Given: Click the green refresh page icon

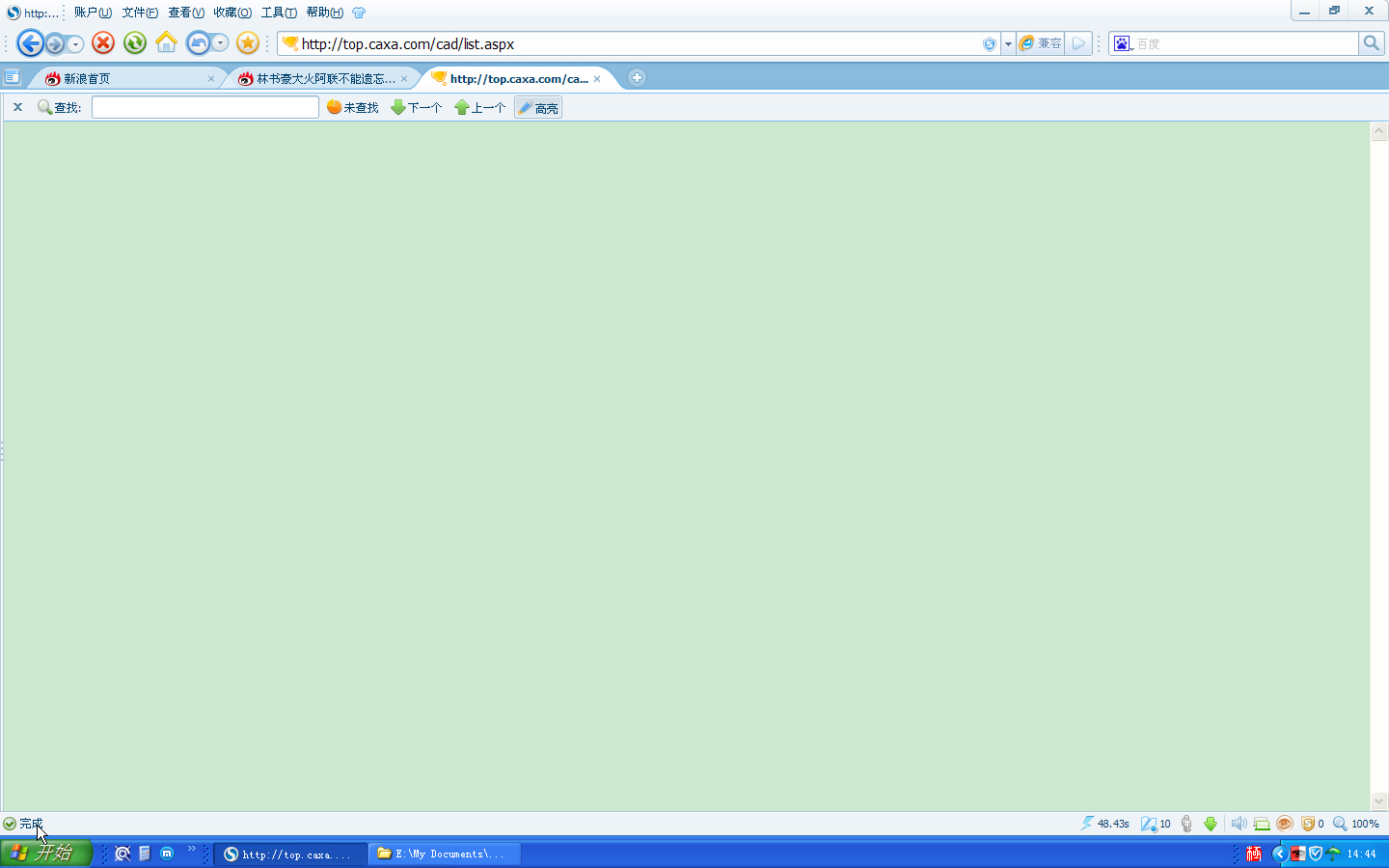Looking at the screenshot, I should tap(135, 43).
